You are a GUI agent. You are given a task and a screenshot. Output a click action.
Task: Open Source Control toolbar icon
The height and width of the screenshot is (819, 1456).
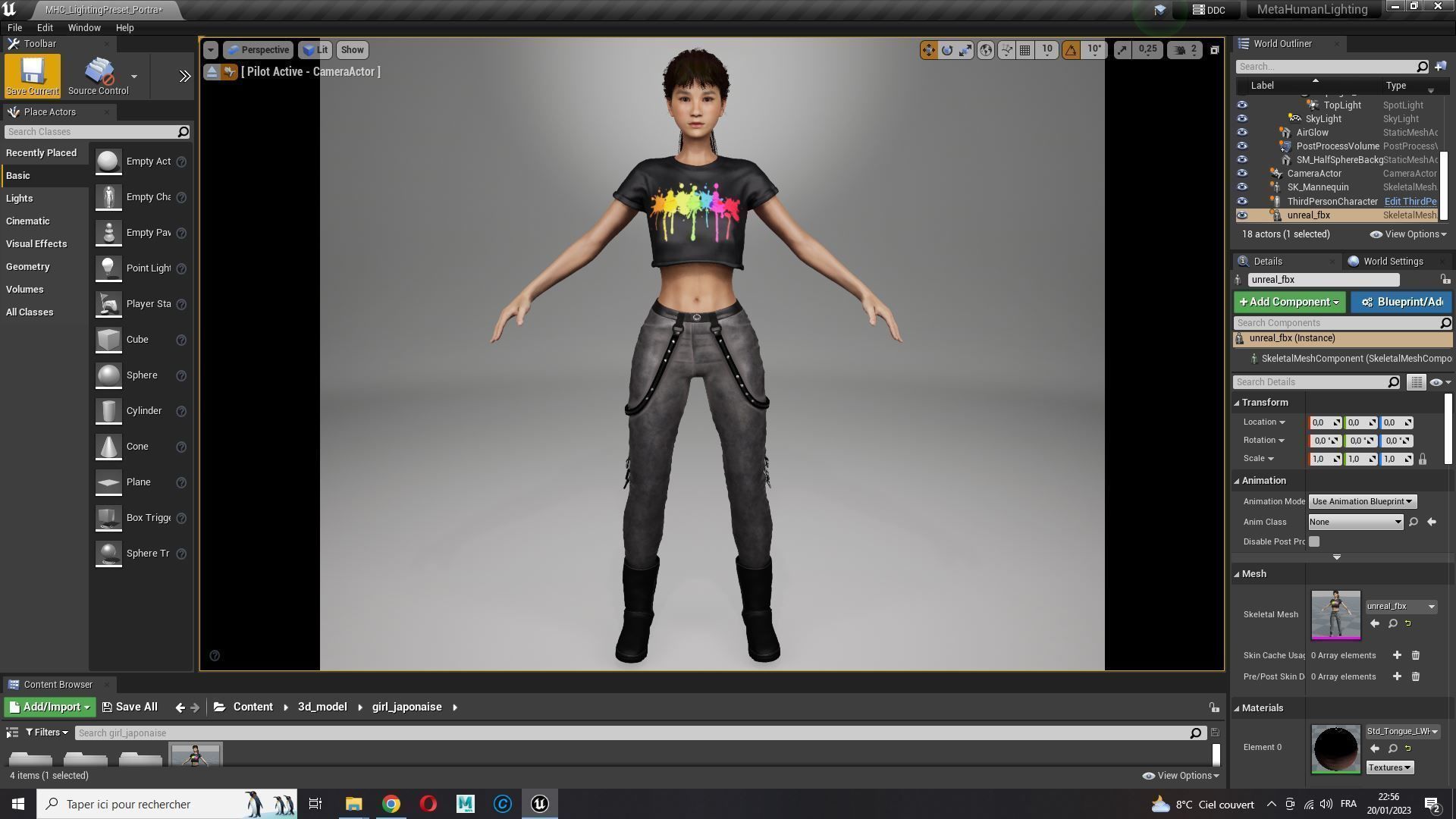click(99, 75)
